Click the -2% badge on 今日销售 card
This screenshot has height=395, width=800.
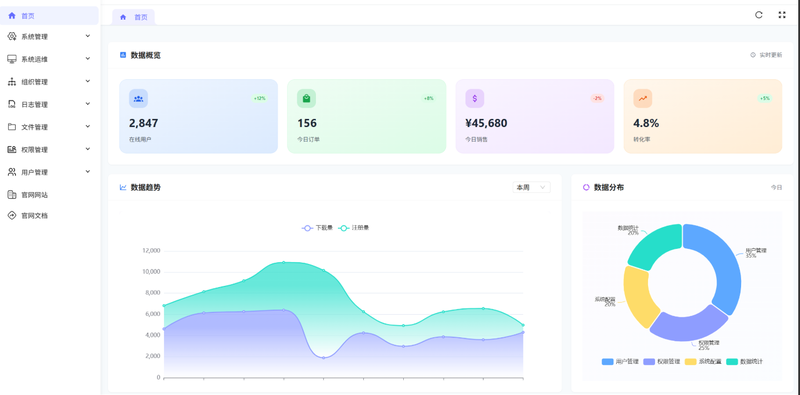[597, 98]
